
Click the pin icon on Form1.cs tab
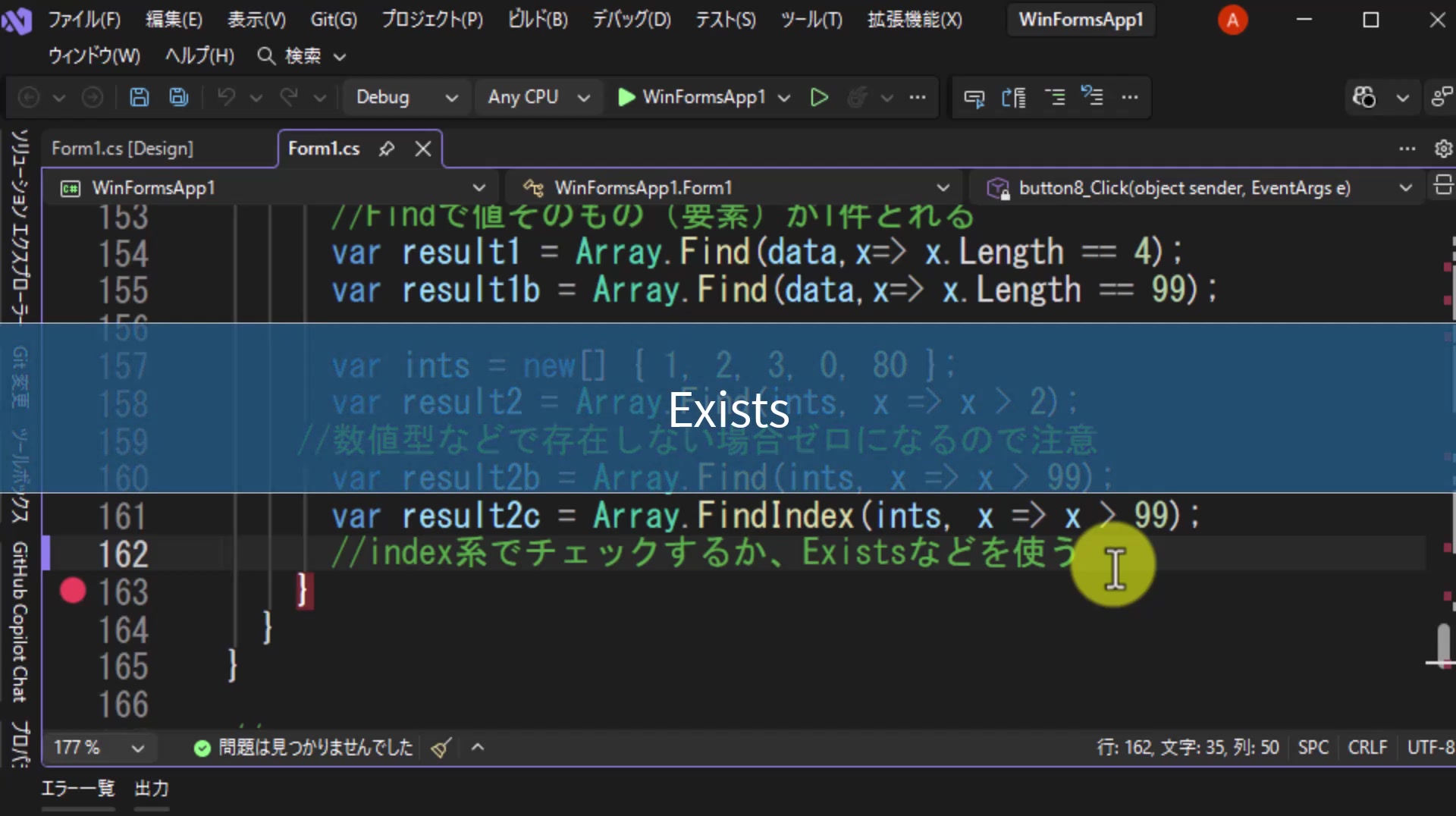tap(387, 149)
